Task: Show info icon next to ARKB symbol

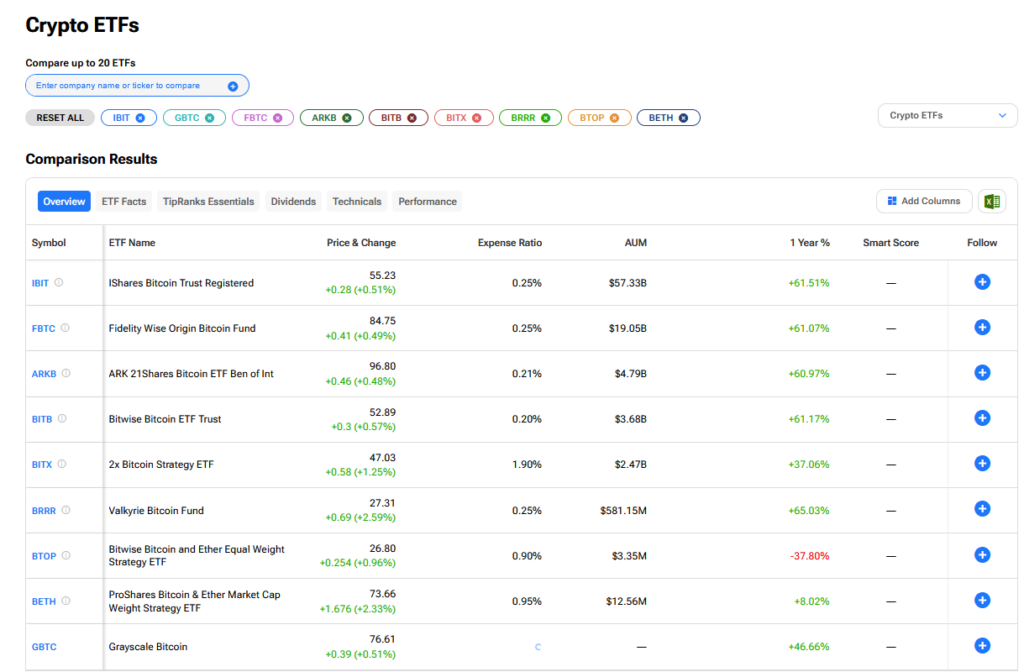Action: click(x=66, y=374)
